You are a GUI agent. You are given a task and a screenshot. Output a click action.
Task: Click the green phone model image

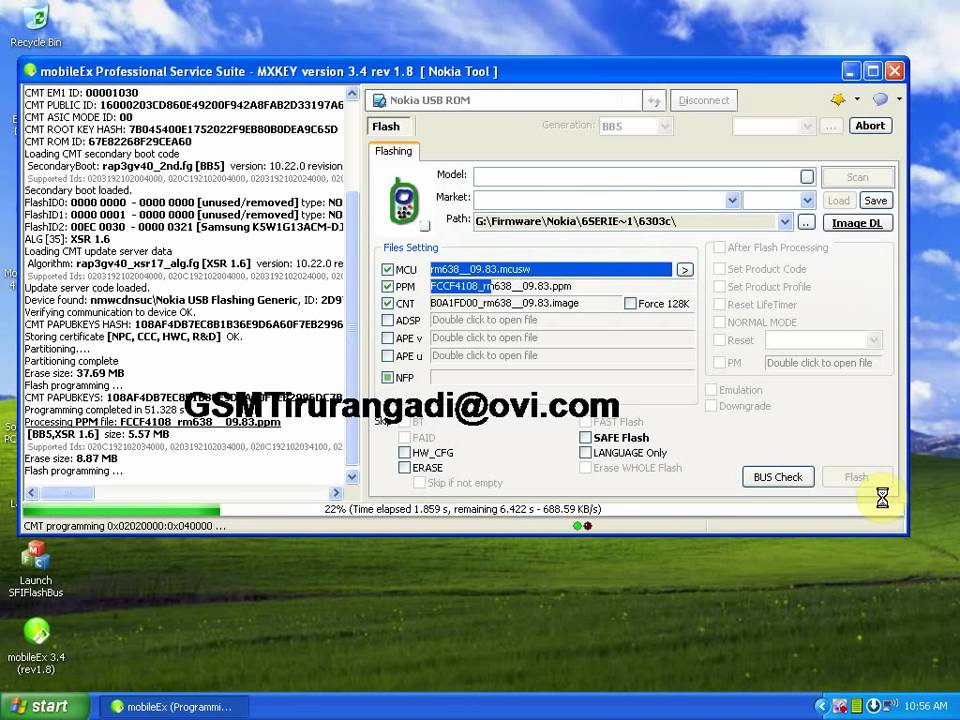[404, 201]
